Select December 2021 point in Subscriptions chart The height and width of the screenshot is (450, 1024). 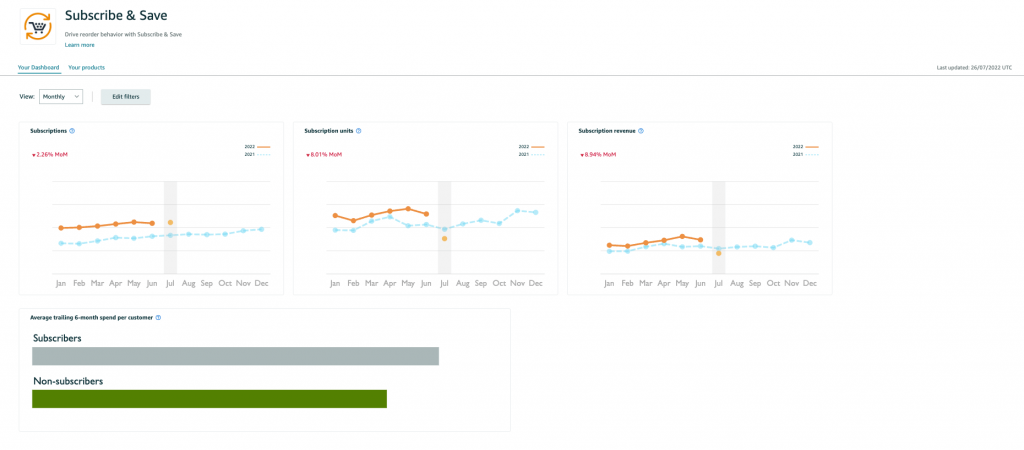tap(261, 229)
